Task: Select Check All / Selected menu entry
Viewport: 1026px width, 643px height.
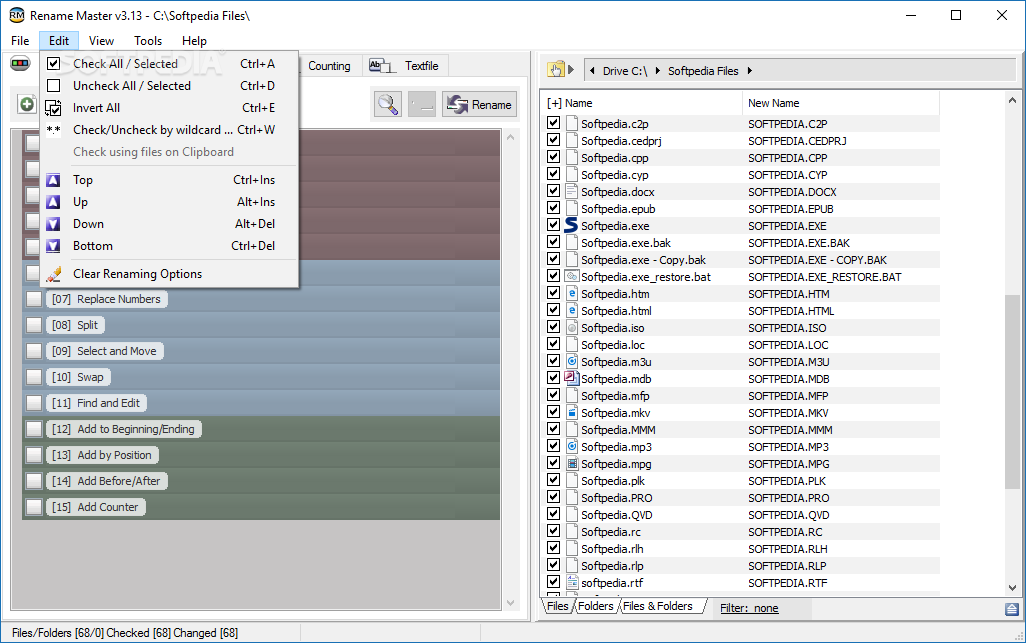Action: click(169, 63)
